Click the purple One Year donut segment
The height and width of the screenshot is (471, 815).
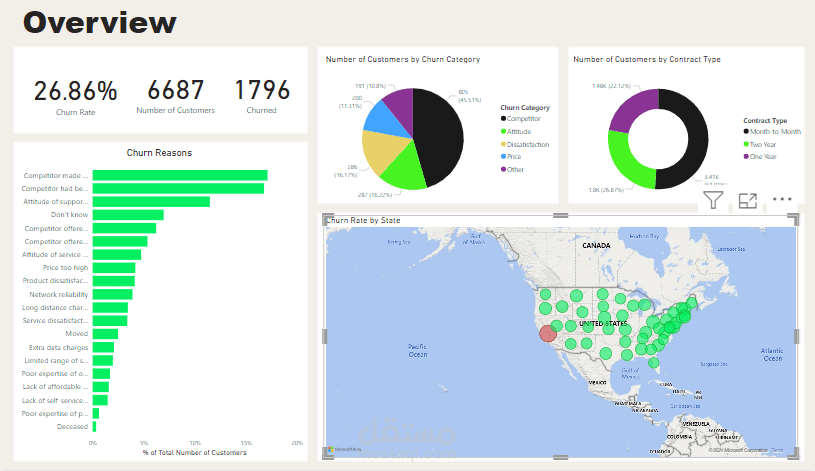click(629, 108)
